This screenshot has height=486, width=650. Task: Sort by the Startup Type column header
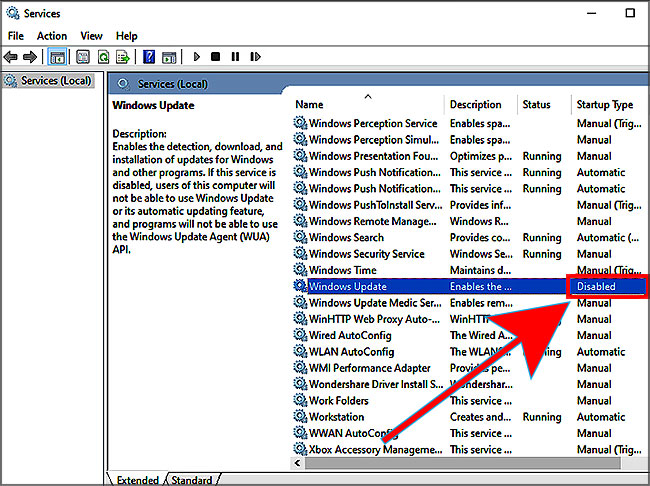pyautogui.click(x=605, y=104)
